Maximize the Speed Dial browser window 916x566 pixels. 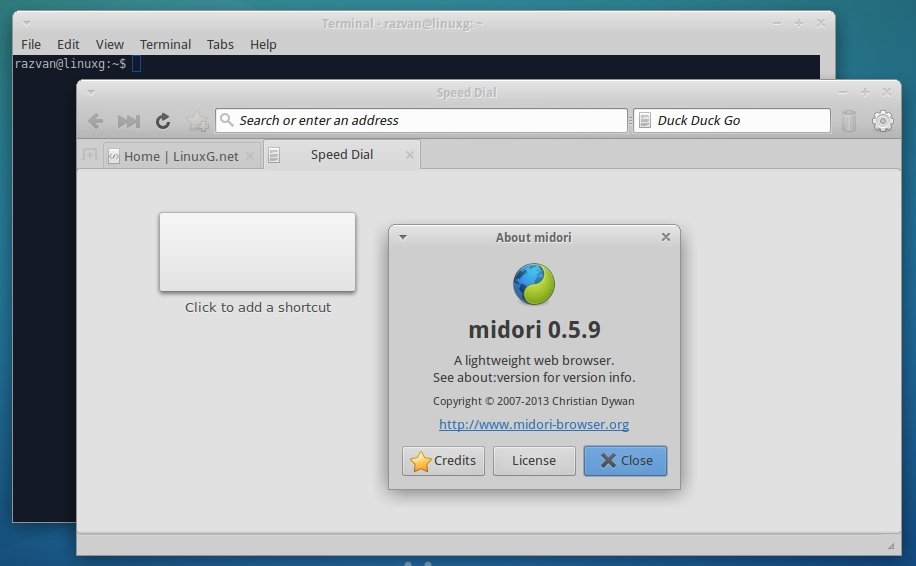[865, 92]
